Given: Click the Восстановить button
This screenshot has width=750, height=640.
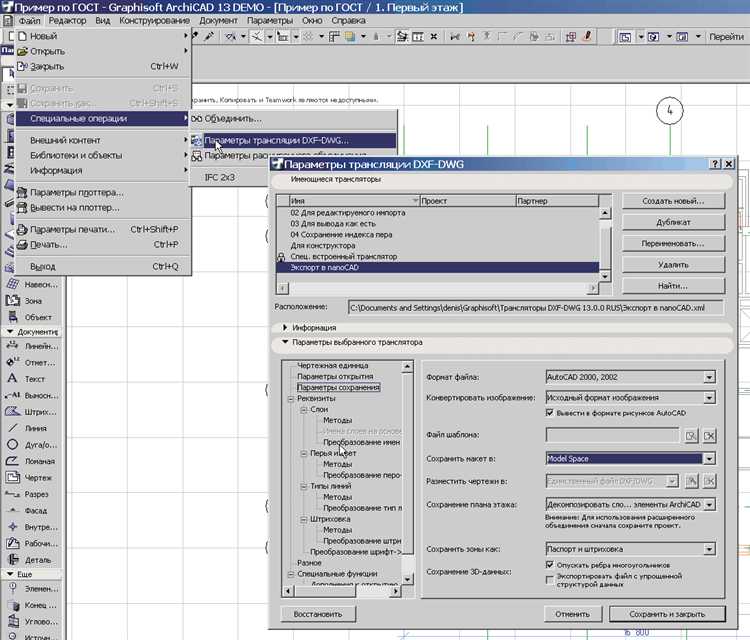Looking at the screenshot, I should pos(318,614).
